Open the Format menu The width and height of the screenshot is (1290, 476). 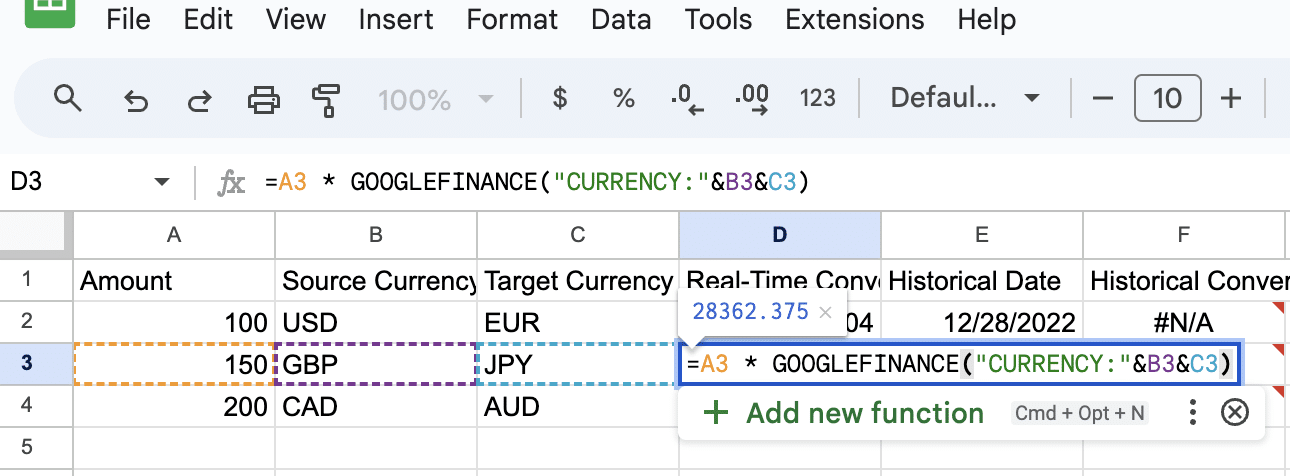512,19
